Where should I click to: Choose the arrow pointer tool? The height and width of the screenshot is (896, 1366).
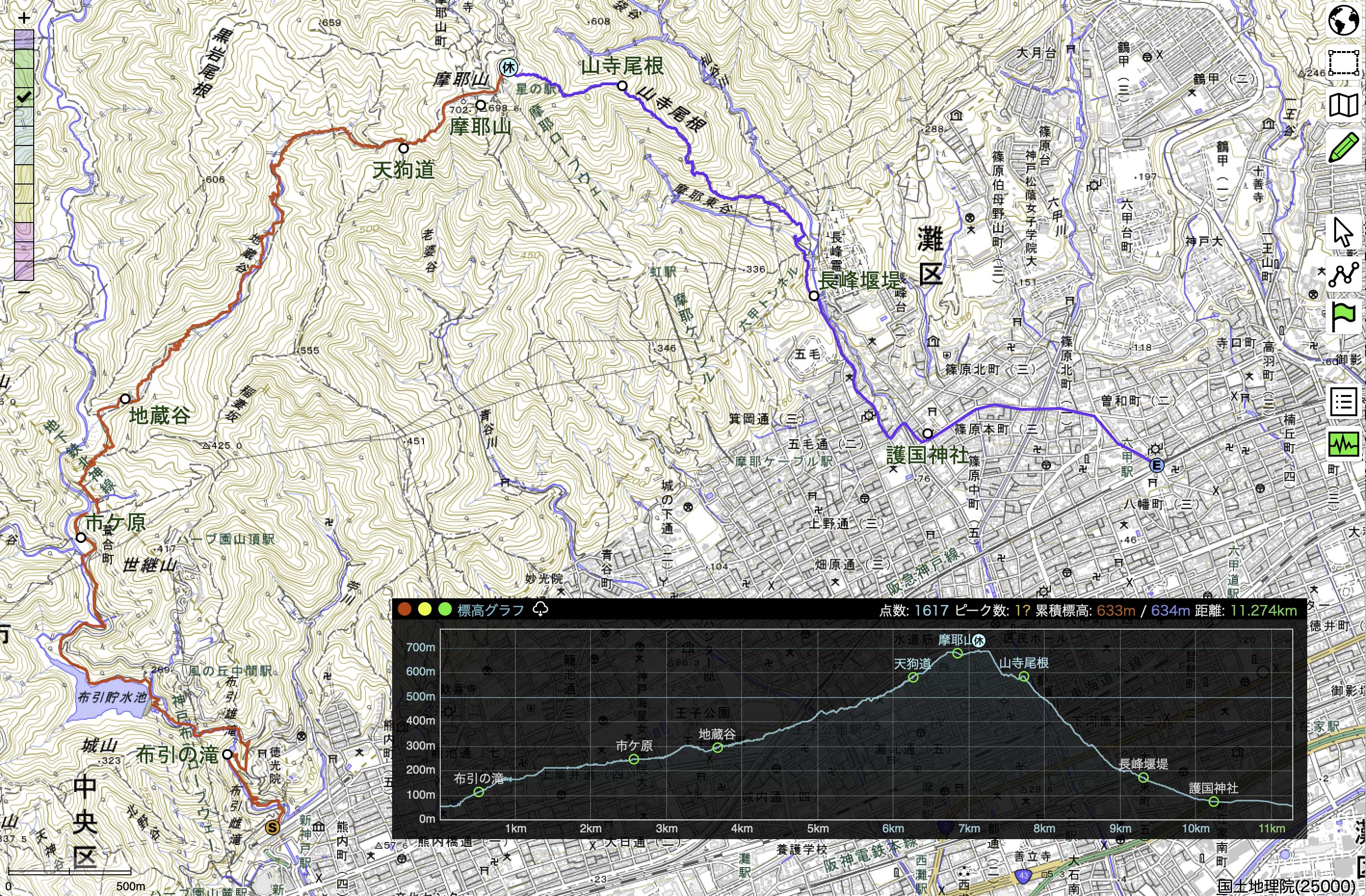[1344, 232]
